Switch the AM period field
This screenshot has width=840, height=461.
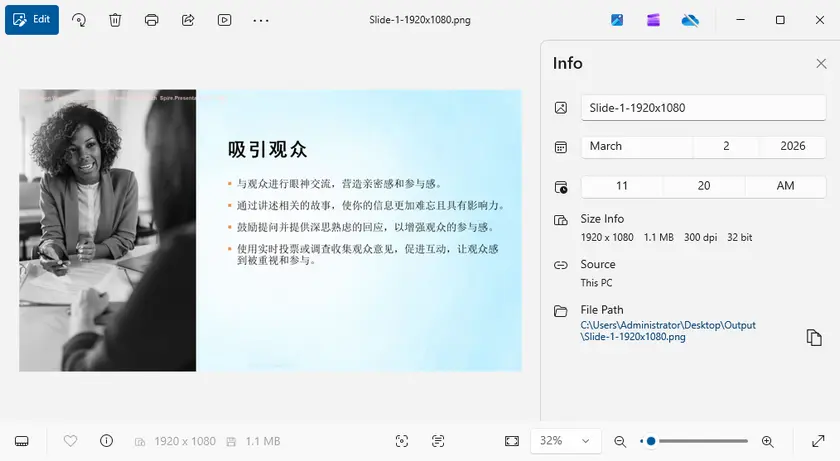(x=785, y=186)
